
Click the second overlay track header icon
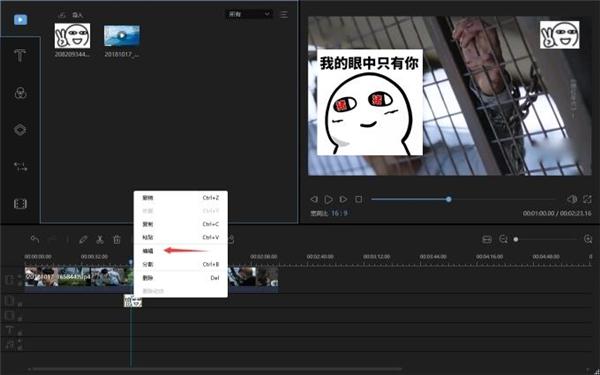10,316
